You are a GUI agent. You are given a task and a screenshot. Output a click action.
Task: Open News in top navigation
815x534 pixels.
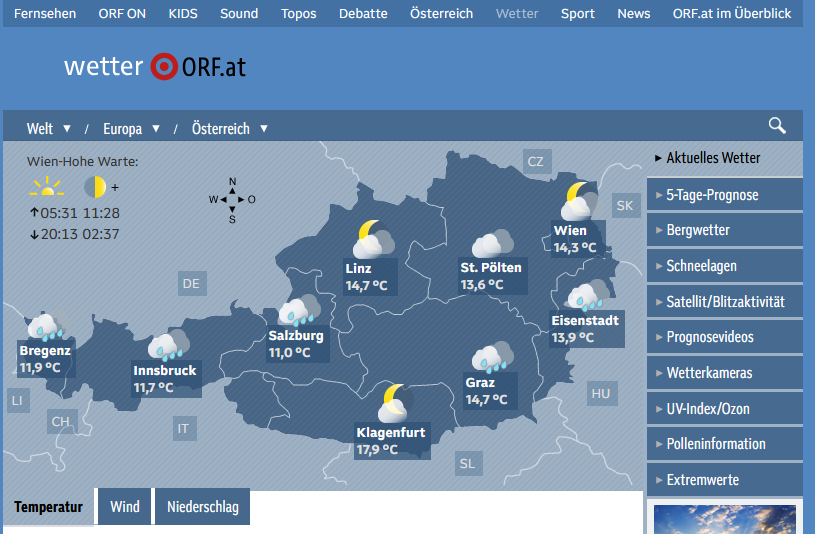[x=634, y=14]
